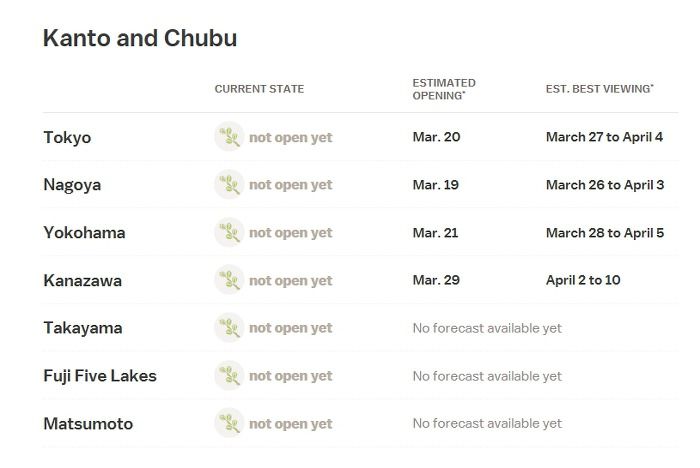
Task: Click the Kanto and Chubu heading
Action: pyautogui.click(x=140, y=38)
